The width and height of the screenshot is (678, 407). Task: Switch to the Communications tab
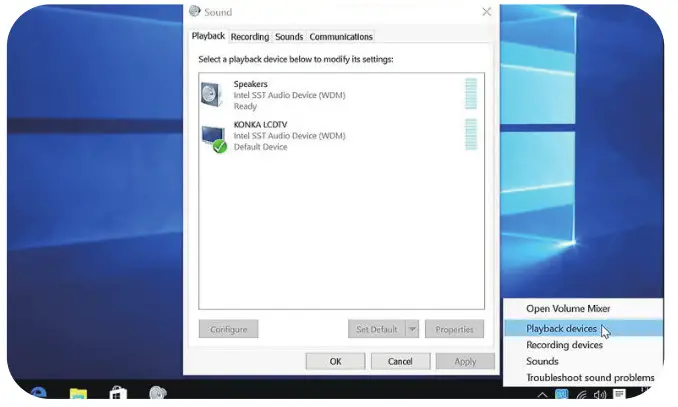(x=341, y=37)
